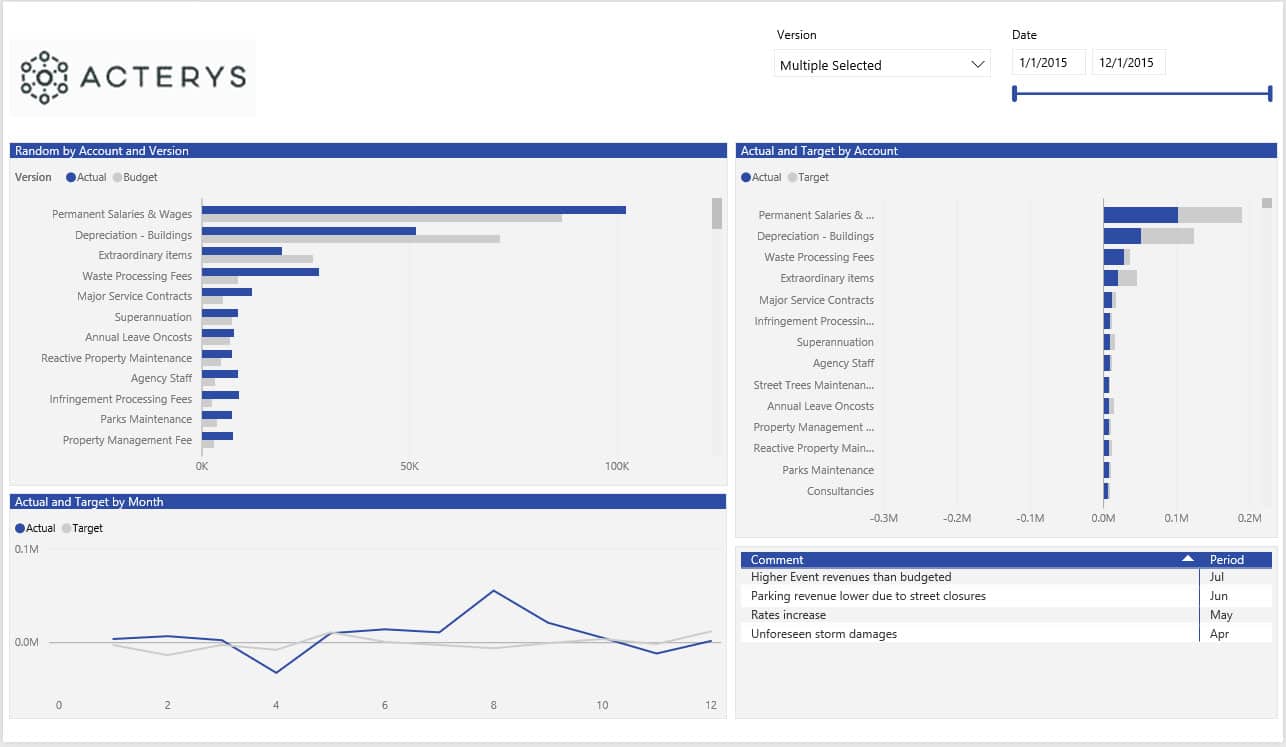This screenshot has height=747, width=1286.
Task: Select the Unforeseen storm damages comment row
Action: [x=824, y=634]
